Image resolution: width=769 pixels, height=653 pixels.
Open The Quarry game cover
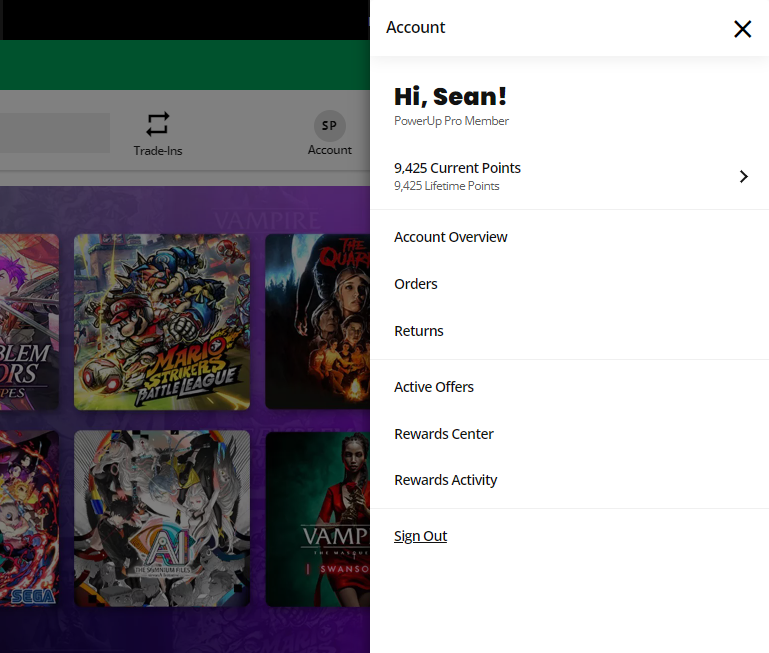(318, 322)
